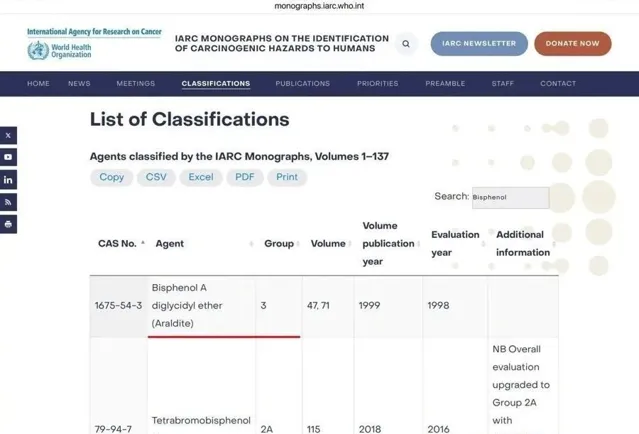Download the table as PDF
The height and width of the screenshot is (434, 639).
pos(244,177)
